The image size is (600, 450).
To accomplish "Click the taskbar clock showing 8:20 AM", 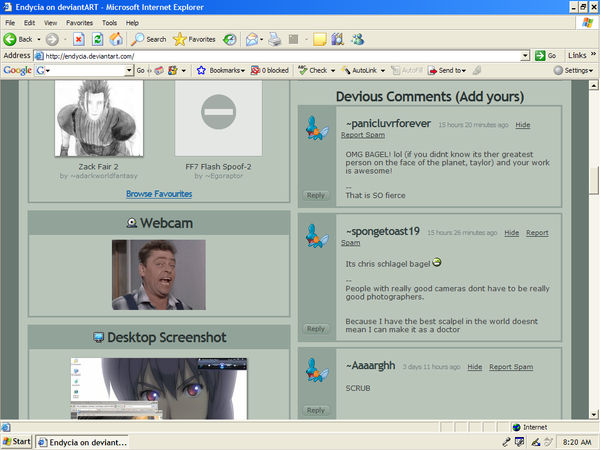I will click(577, 442).
